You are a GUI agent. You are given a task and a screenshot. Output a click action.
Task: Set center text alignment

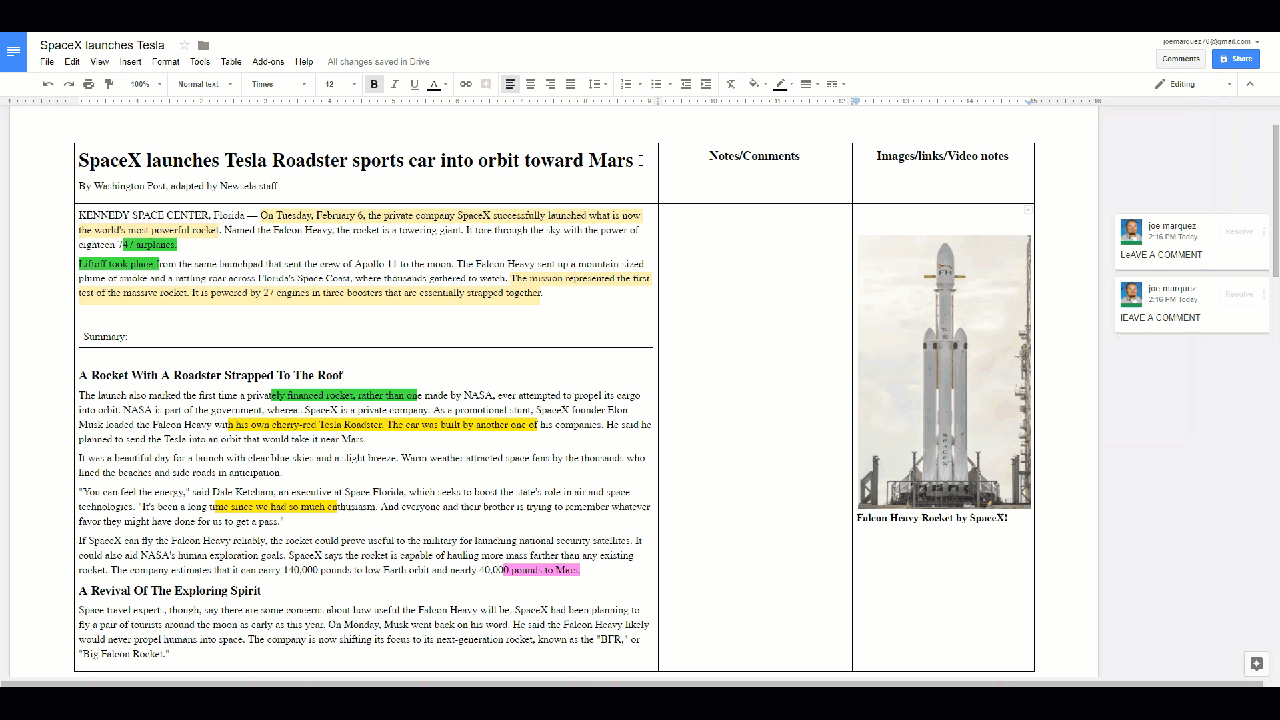(530, 84)
